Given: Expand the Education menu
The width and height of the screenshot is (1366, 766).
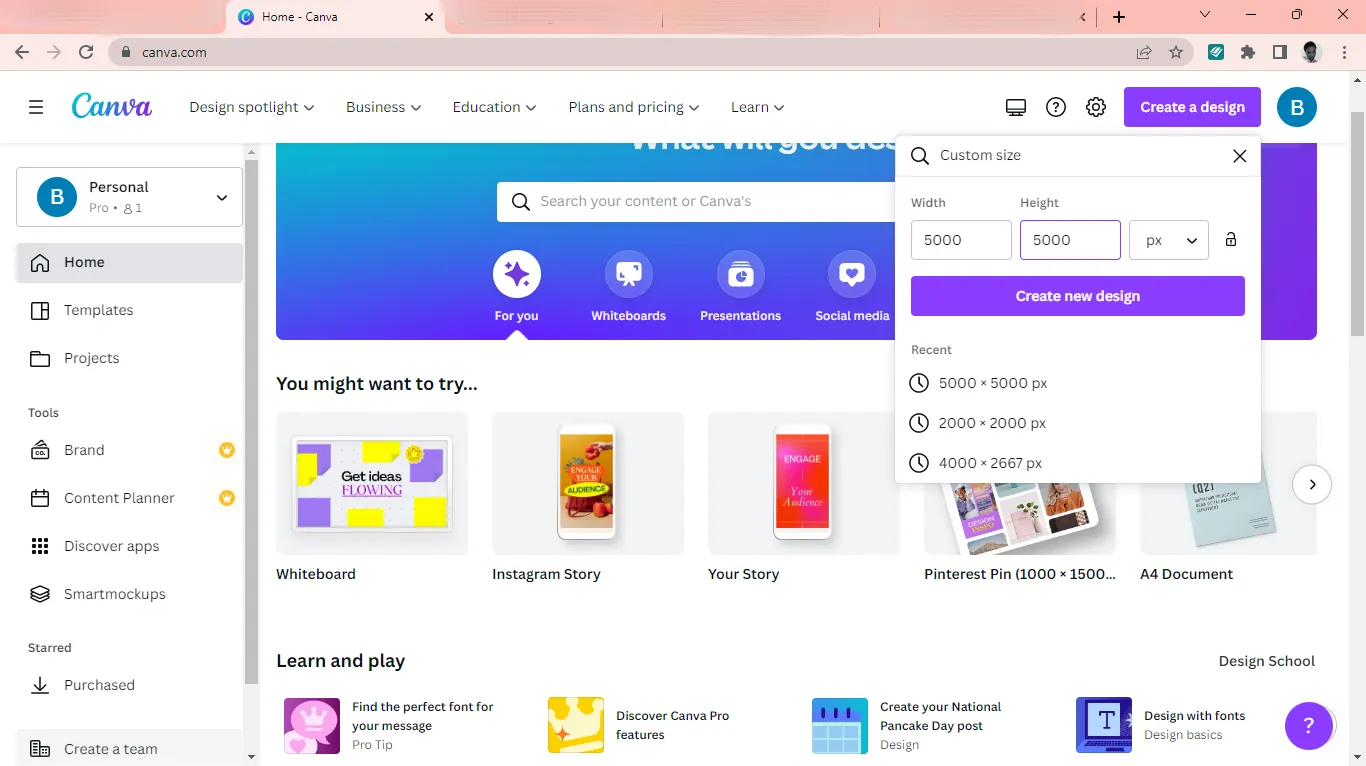Looking at the screenshot, I should 495,107.
